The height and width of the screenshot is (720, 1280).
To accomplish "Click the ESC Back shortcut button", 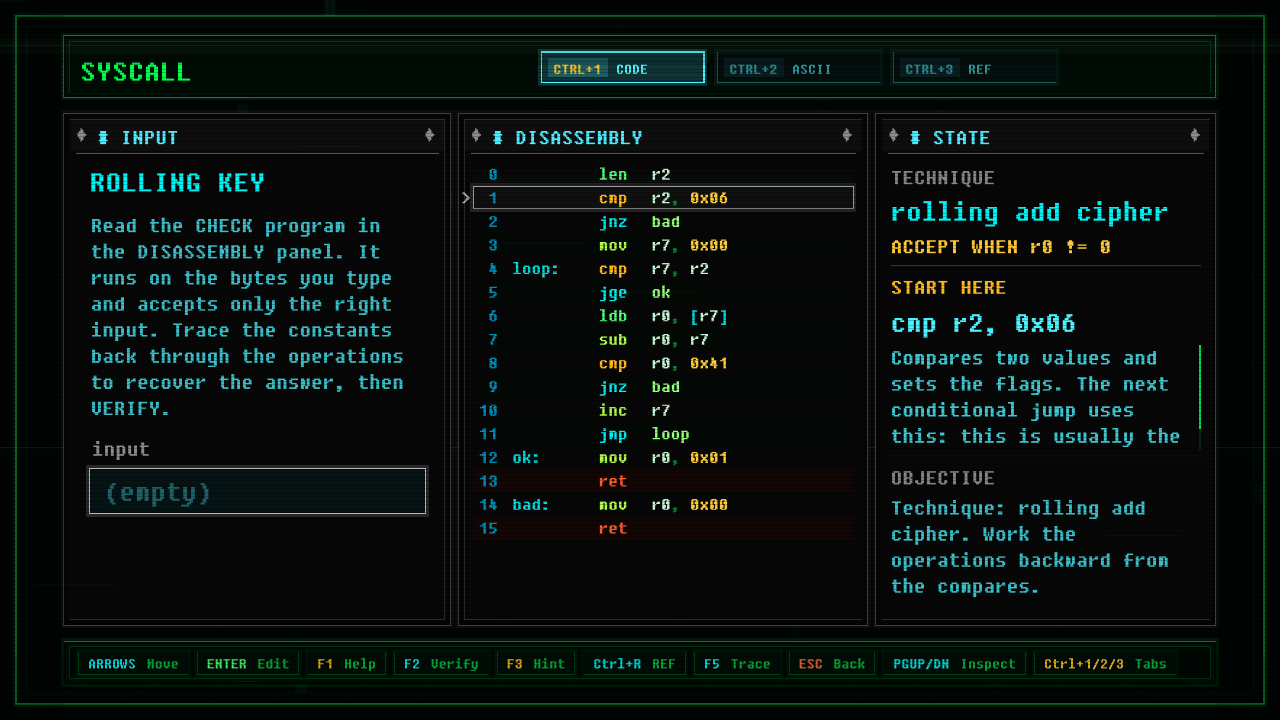I will pyautogui.click(x=831, y=663).
